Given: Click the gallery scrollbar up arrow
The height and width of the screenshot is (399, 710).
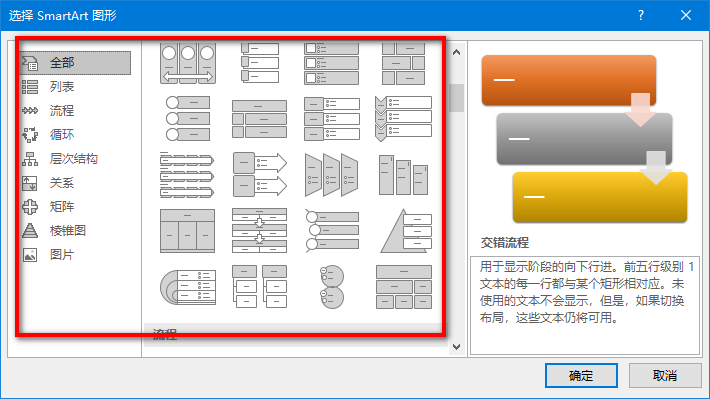Looking at the screenshot, I should [456, 53].
